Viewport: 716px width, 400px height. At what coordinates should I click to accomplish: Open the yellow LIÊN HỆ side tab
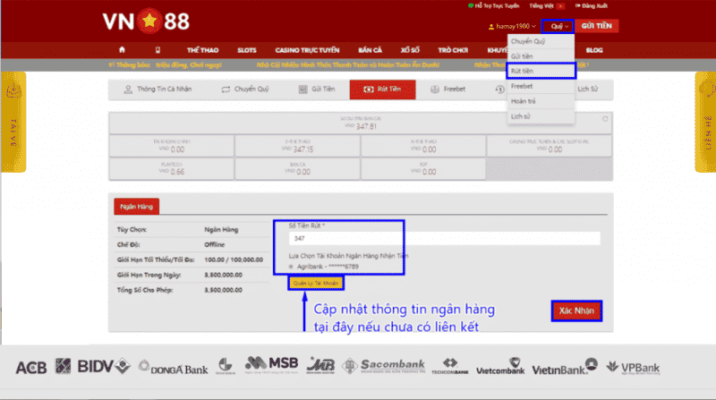pos(706,122)
